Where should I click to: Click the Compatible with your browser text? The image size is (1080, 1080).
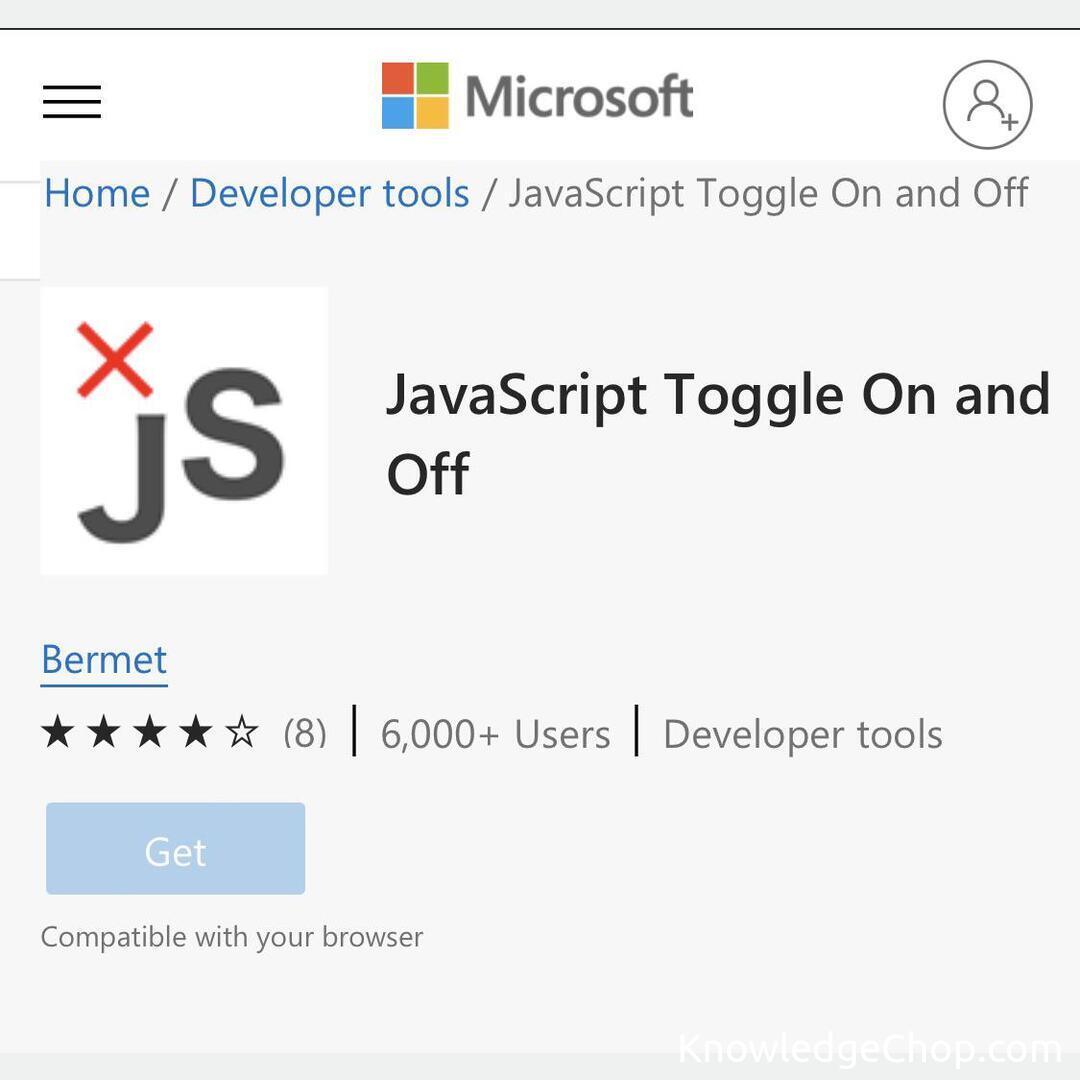232,937
